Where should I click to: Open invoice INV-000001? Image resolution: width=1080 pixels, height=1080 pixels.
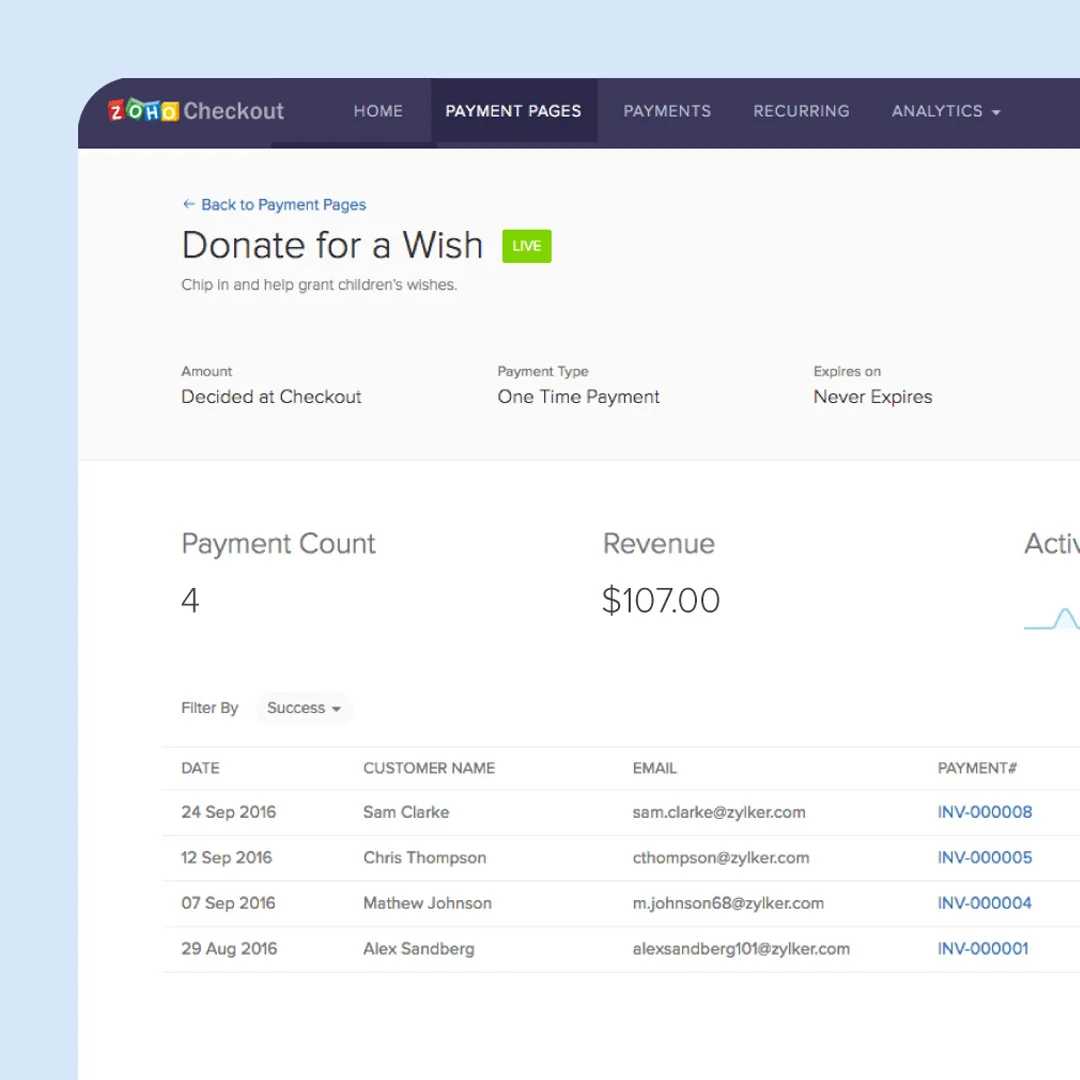click(983, 948)
